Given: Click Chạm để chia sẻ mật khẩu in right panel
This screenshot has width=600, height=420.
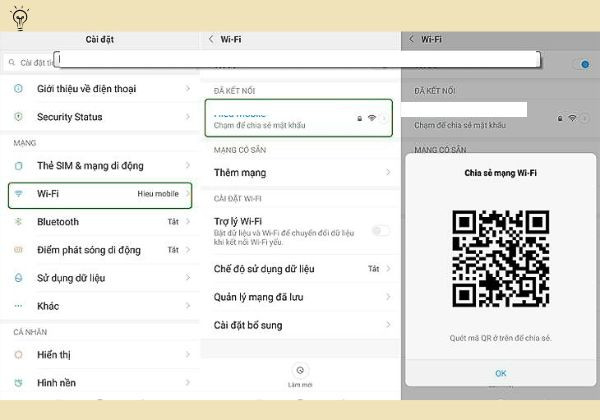Looking at the screenshot, I should click(460, 125).
